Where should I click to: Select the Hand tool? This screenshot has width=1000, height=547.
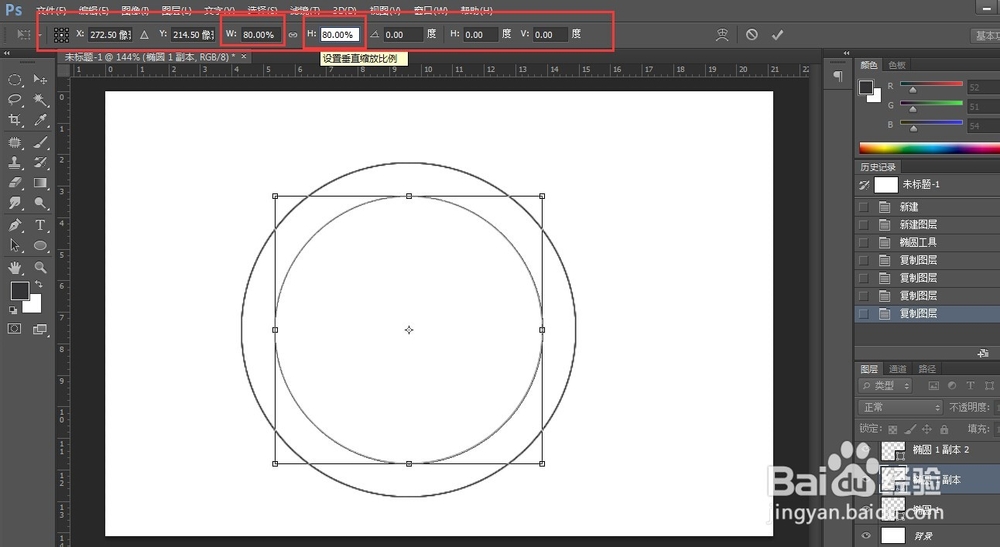(x=15, y=268)
